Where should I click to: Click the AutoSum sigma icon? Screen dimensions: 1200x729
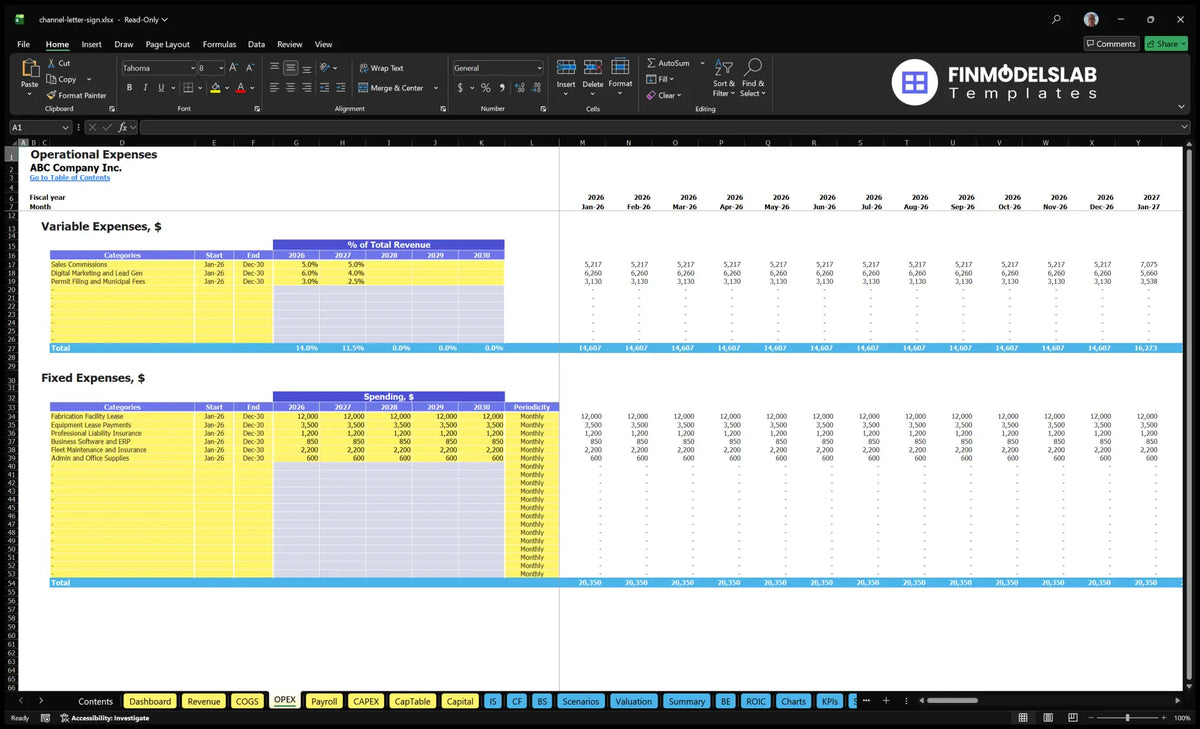[651, 63]
